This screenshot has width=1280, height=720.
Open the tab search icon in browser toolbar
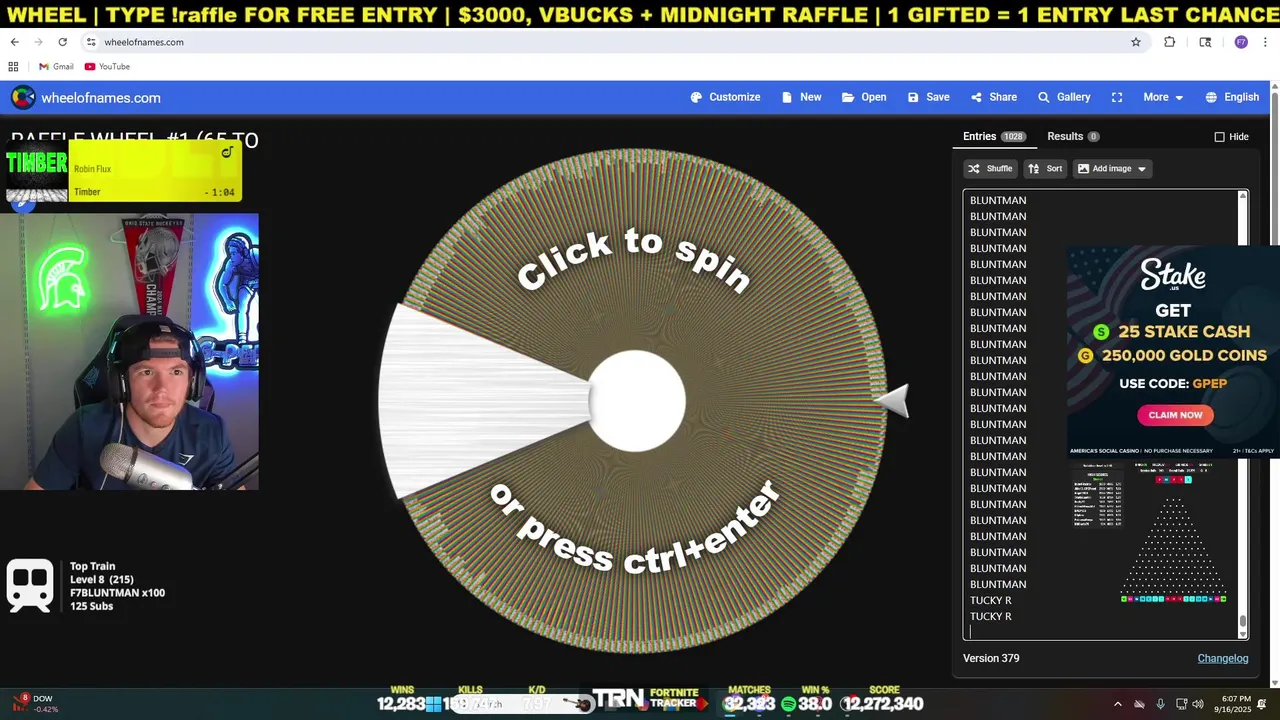point(1205,42)
